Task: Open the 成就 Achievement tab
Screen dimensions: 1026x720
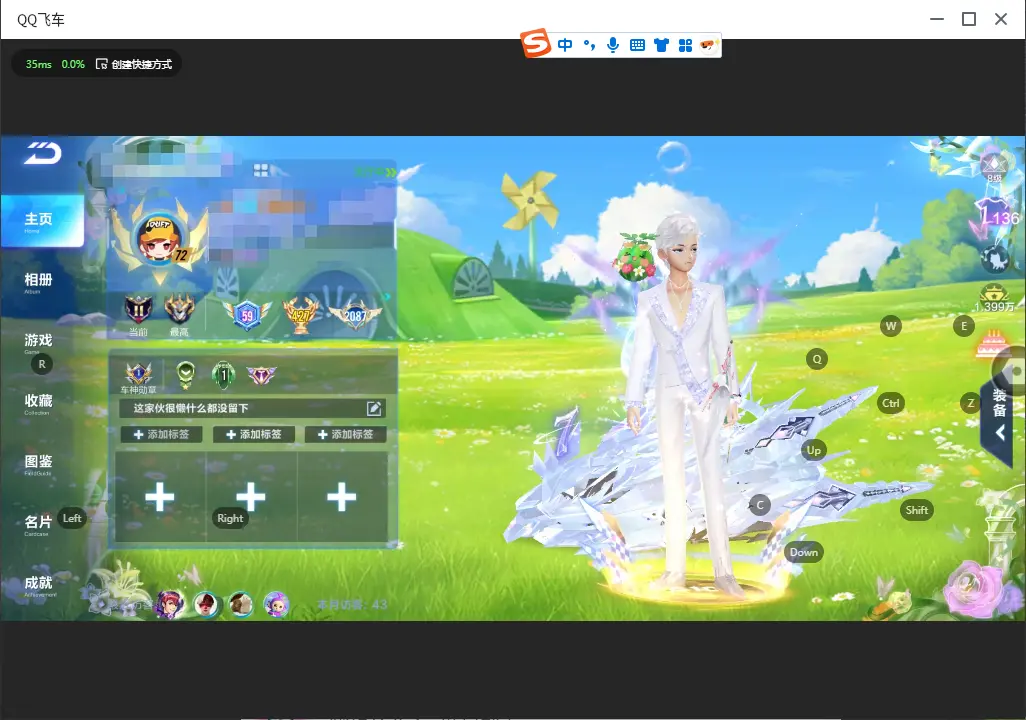Action: pyautogui.click(x=39, y=585)
